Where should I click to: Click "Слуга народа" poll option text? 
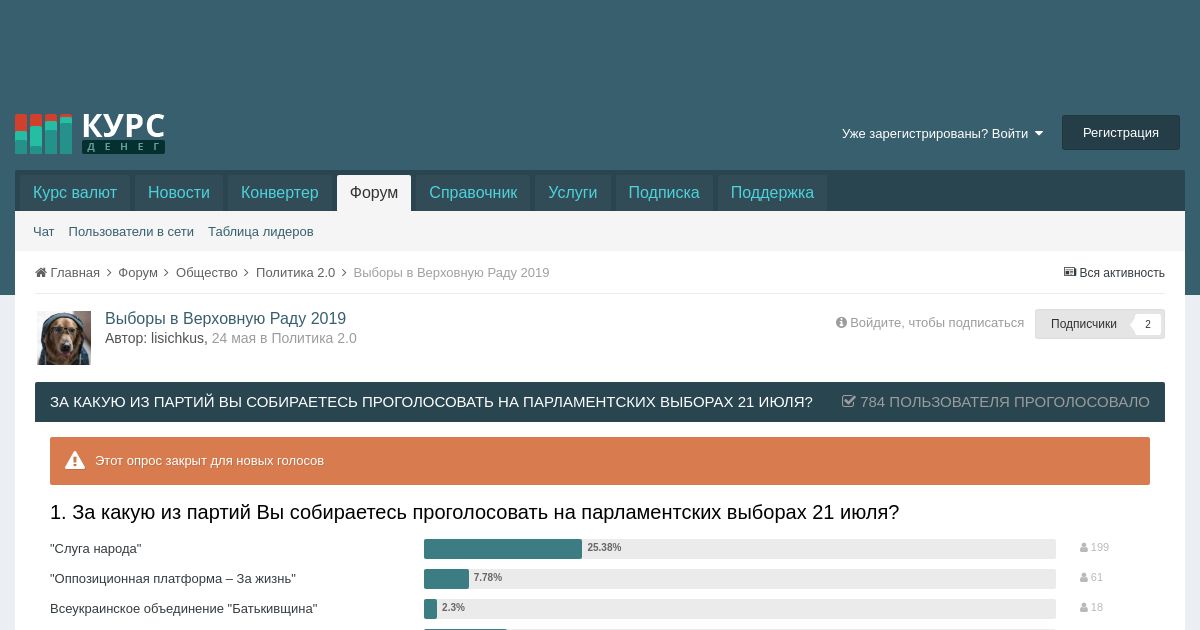(x=96, y=549)
